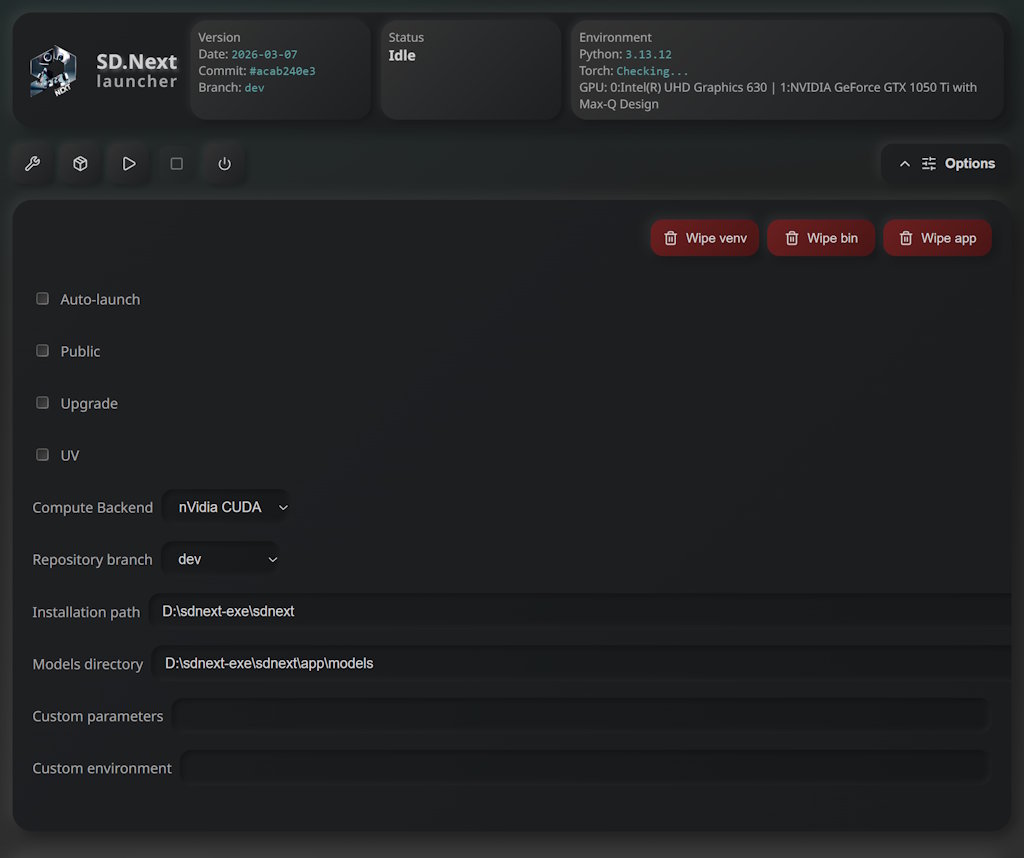Viewport: 1024px width, 858px height.
Task: Click the package box install icon
Action: 80,163
